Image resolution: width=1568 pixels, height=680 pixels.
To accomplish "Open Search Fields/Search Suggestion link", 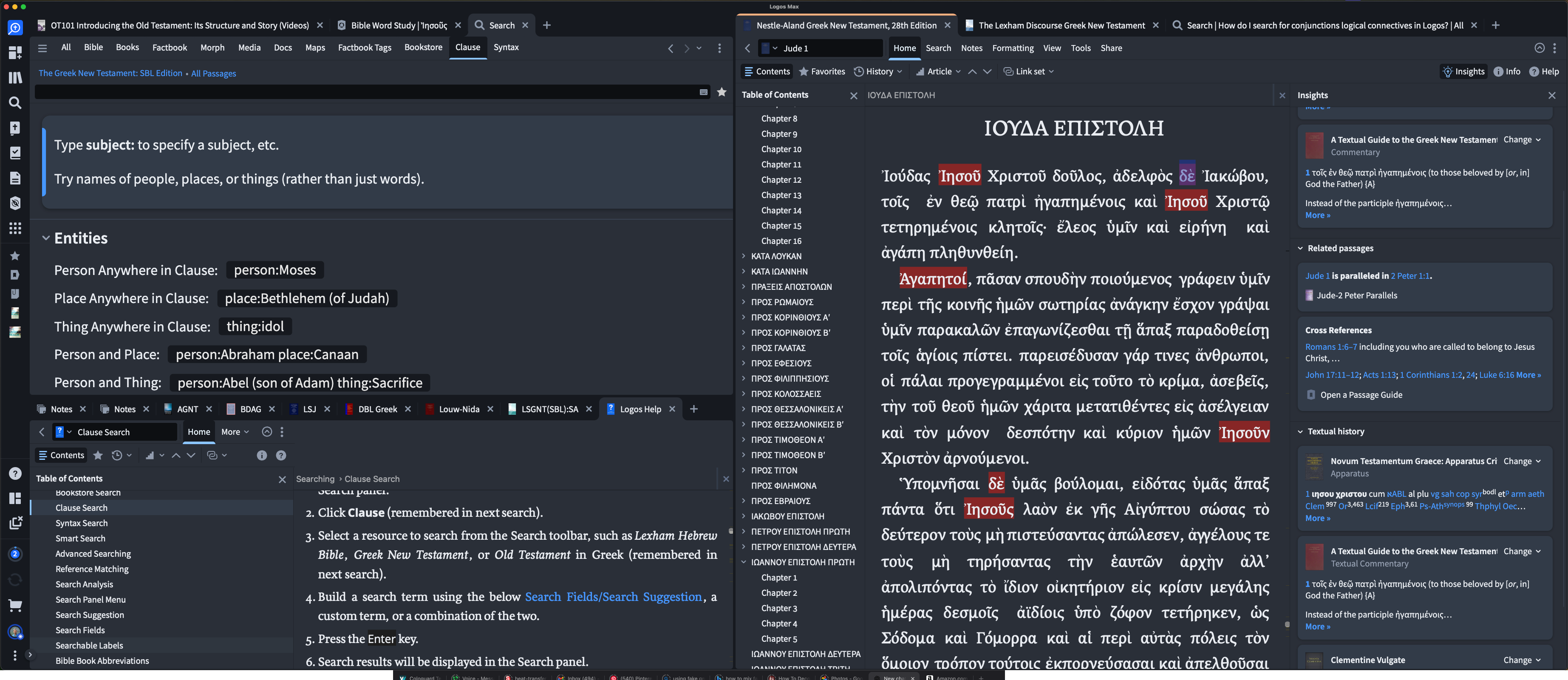I will (613, 597).
